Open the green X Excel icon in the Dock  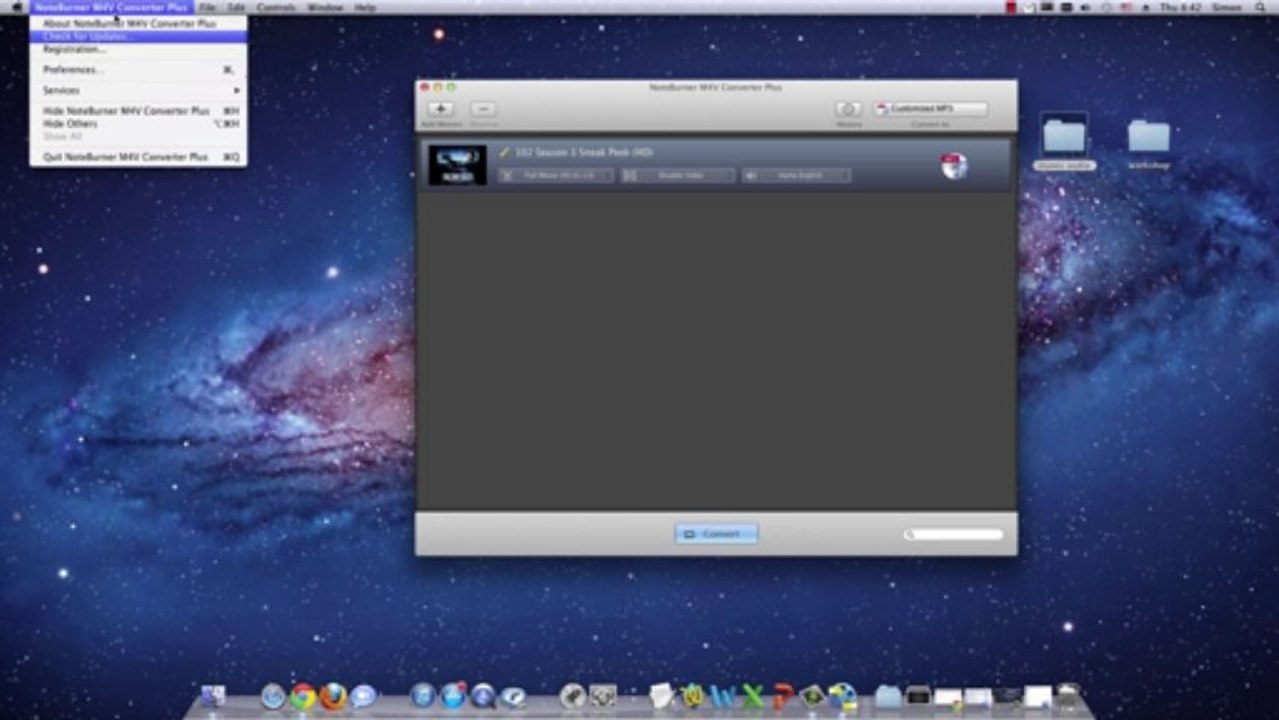point(752,696)
